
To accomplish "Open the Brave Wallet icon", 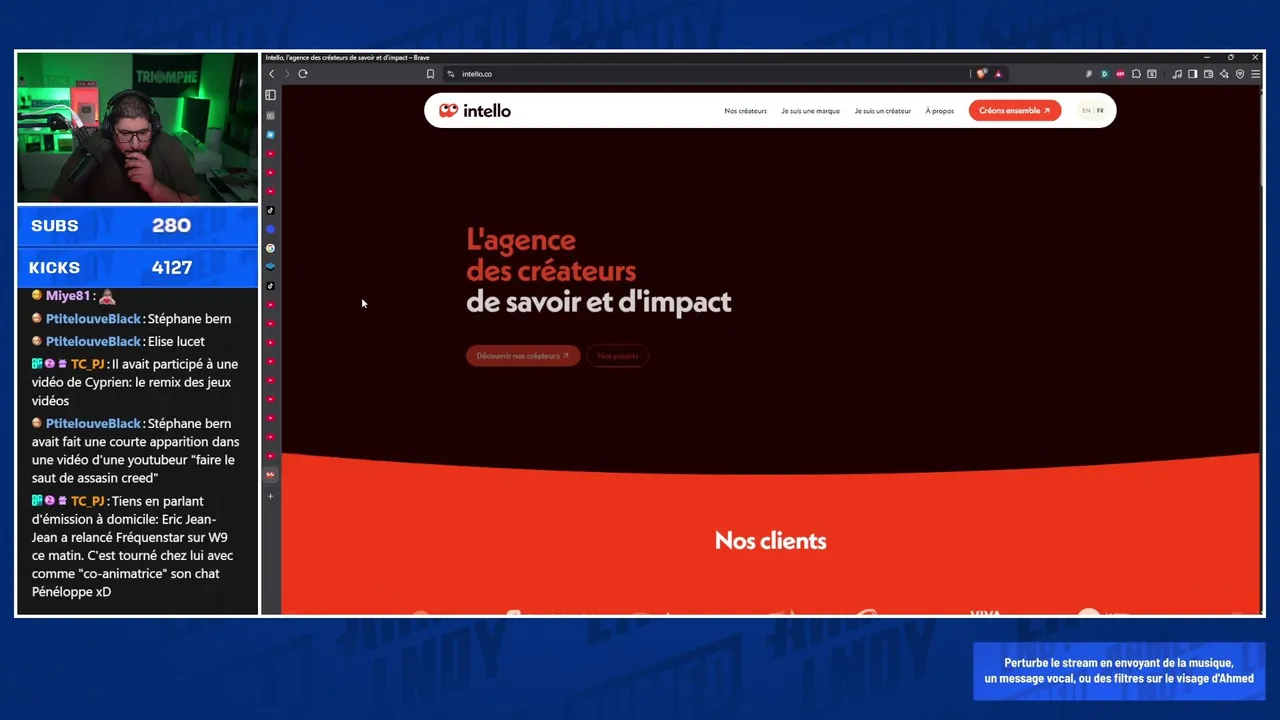I will pos(1208,74).
